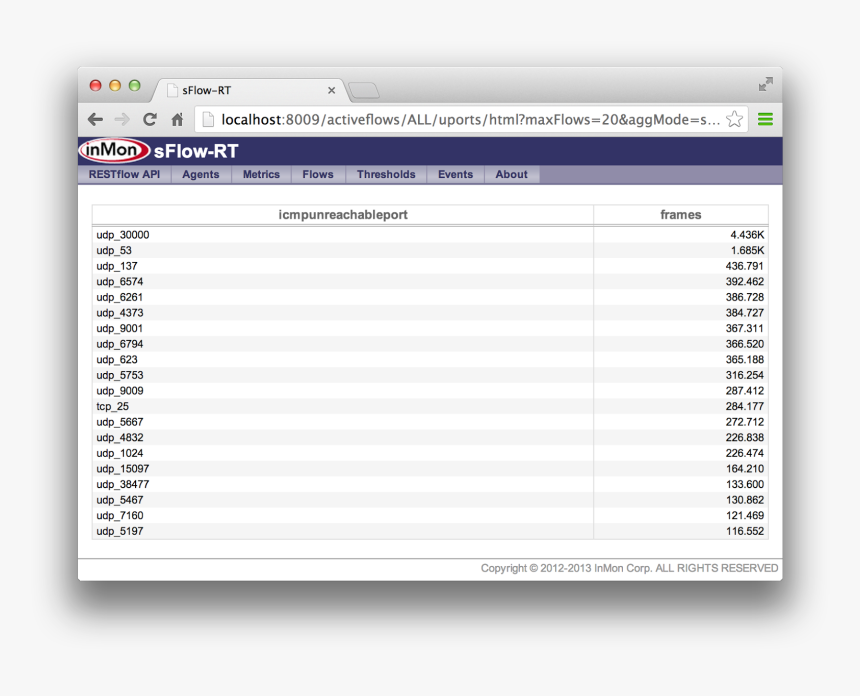Screen dimensions: 860x696
Task: Bookmark the page with the star icon
Action: pyautogui.click(x=734, y=118)
